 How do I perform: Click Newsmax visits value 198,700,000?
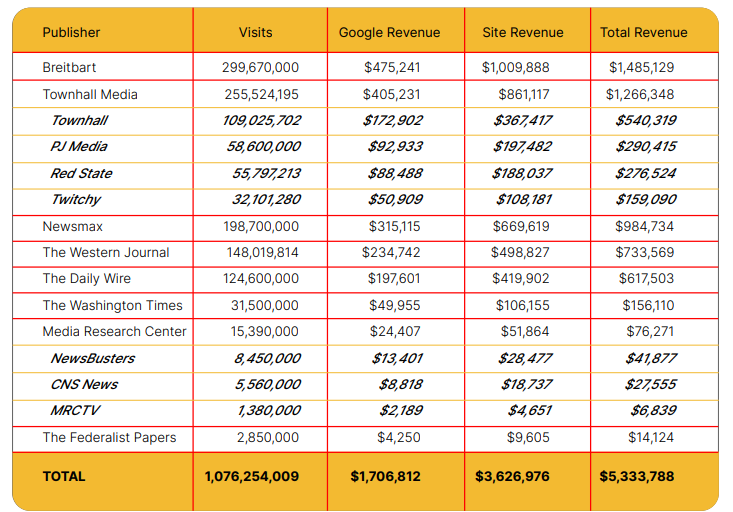pyautogui.click(x=260, y=227)
